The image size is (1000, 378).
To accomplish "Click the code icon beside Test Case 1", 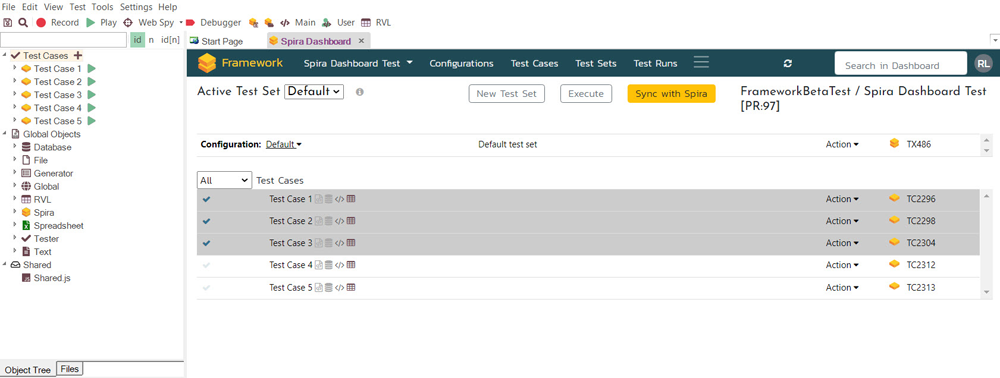I will click(x=340, y=199).
